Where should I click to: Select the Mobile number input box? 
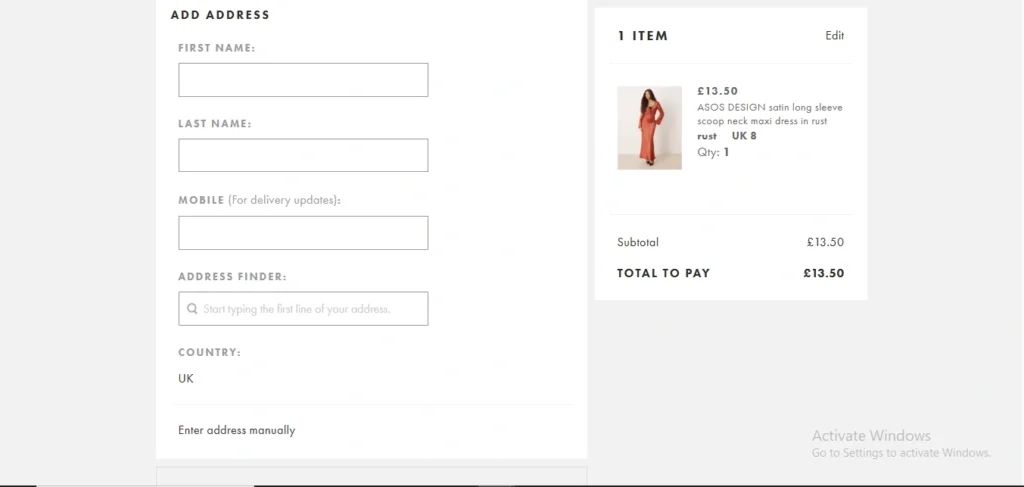(x=303, y=233)
